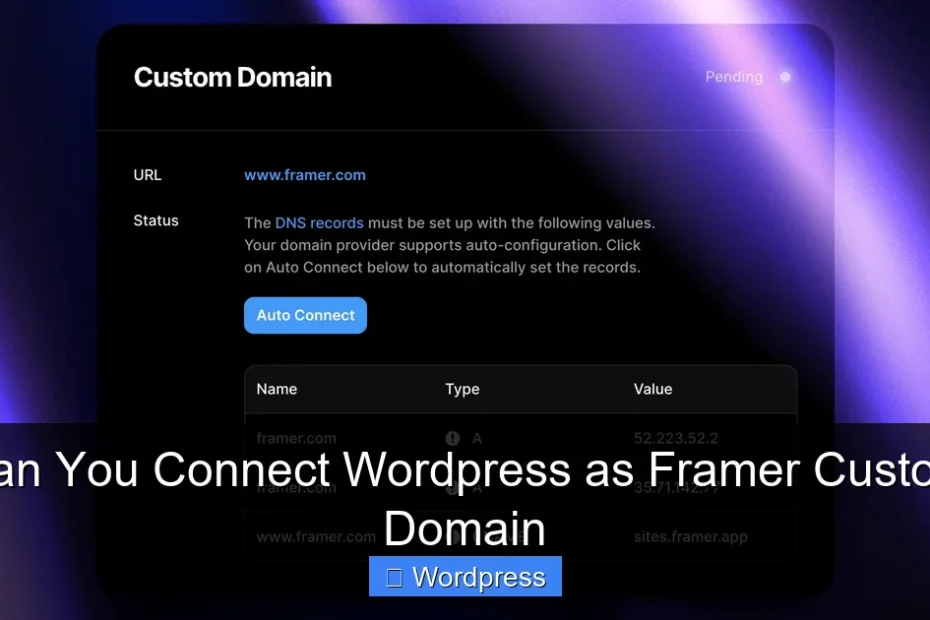Expand the Name column header
Viewport: 930px width, 620px height.
pyautogui.click(x=276, y=389)
